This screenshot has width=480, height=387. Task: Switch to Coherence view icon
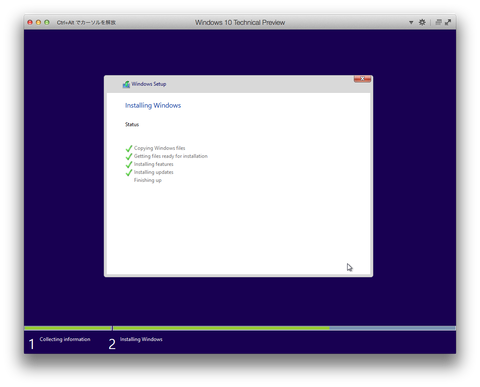tap(438, 22)
